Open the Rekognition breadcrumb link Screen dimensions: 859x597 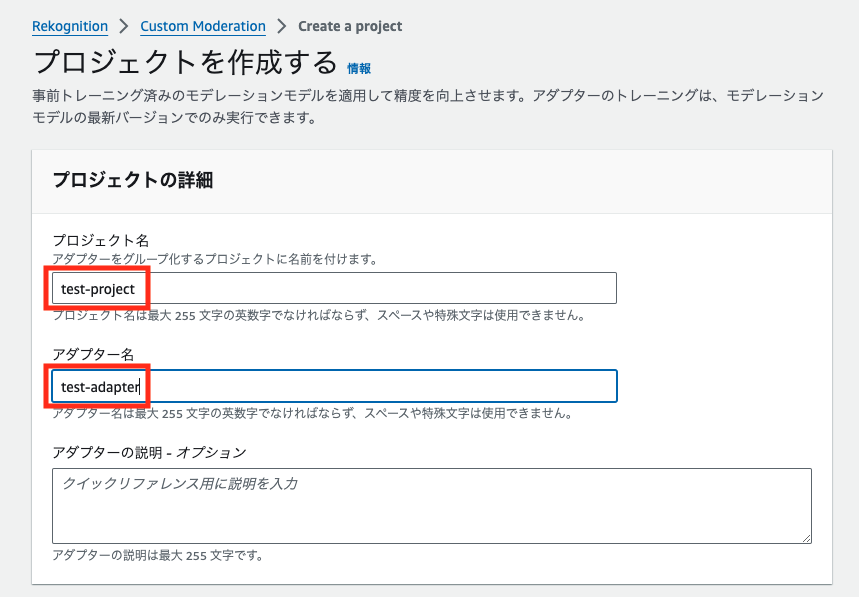70,26
